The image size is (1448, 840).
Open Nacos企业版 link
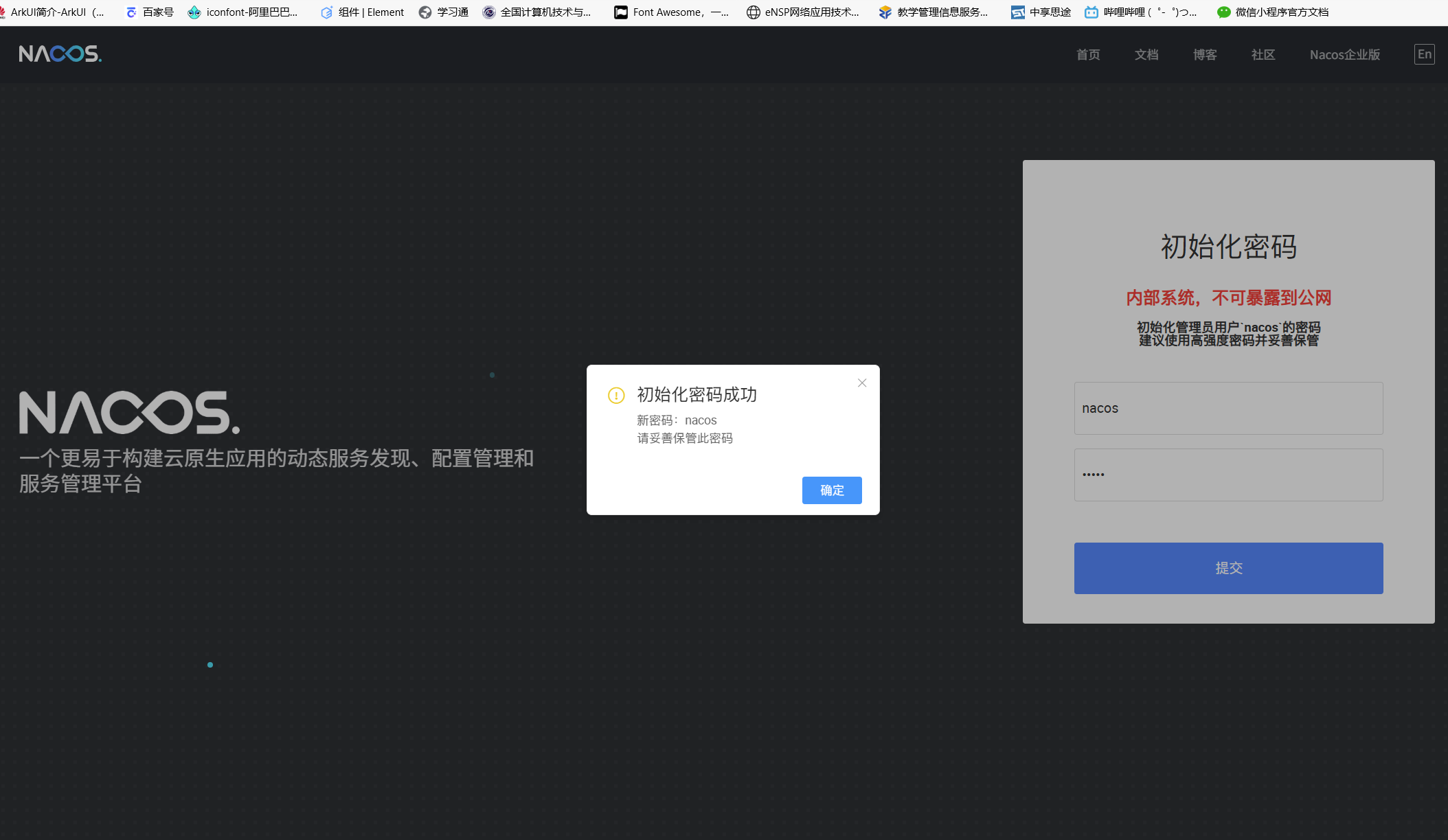[x=1344, y=55]
